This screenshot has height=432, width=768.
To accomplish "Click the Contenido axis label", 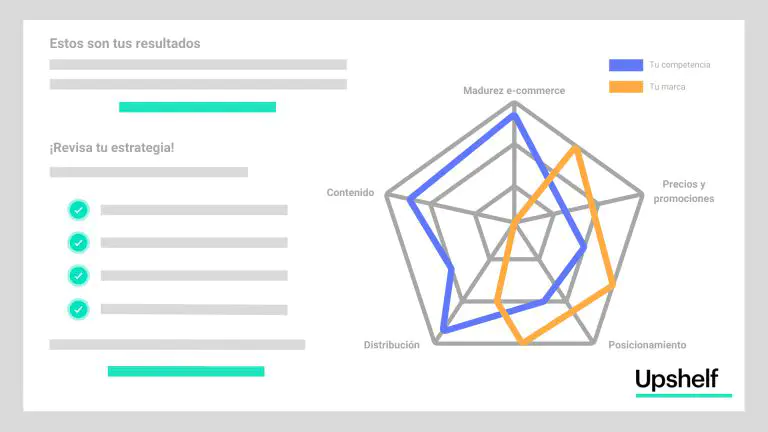I will [350, 192].
